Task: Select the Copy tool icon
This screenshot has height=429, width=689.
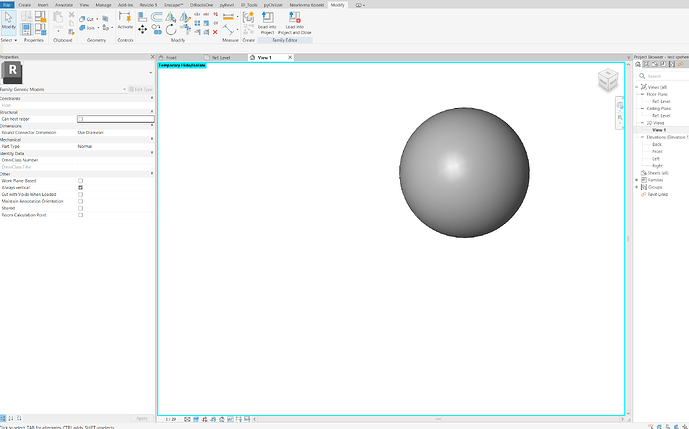Action: [x=156, y=29]
